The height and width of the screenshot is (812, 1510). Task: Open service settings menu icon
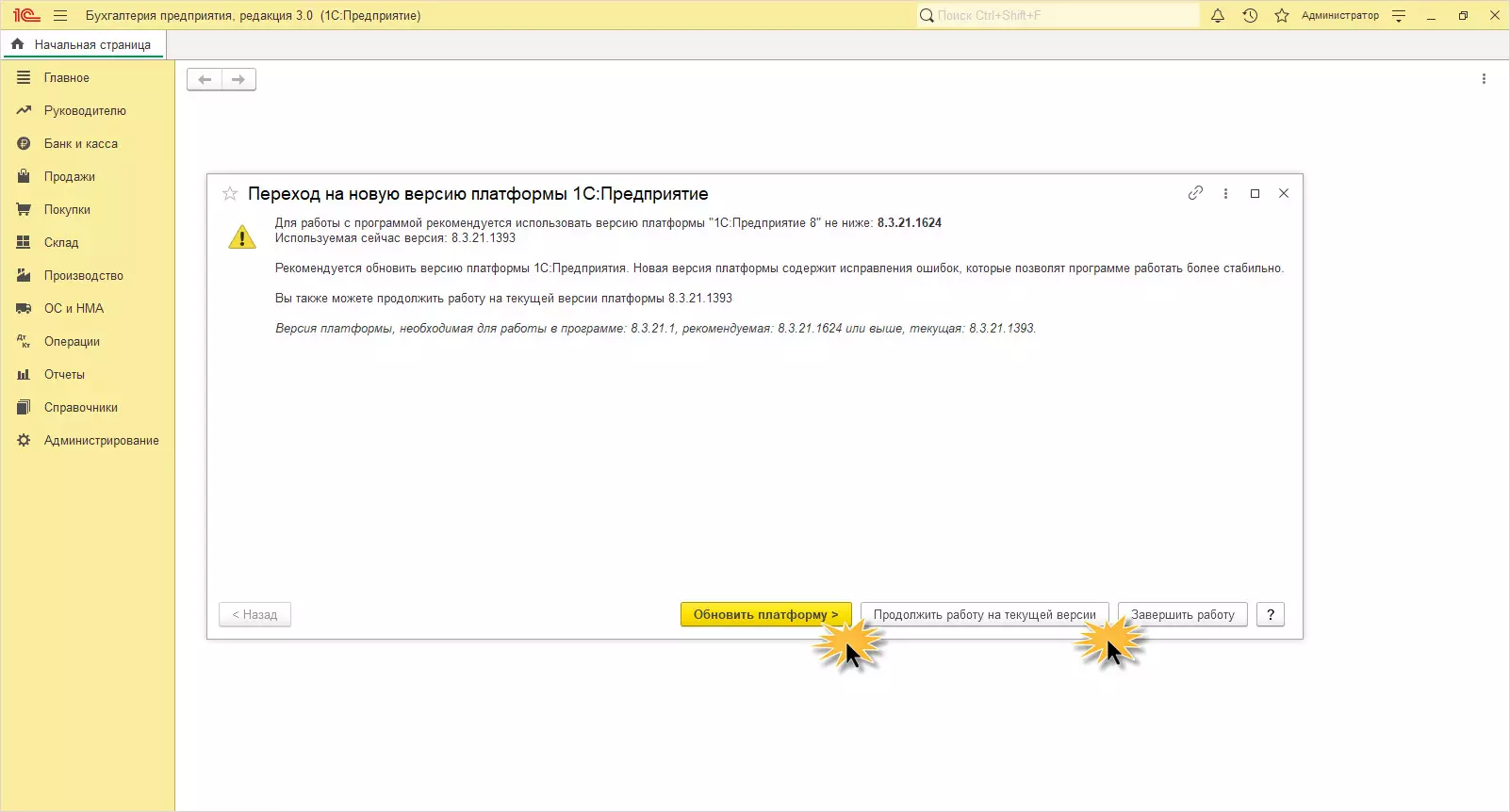point(1399,15)
